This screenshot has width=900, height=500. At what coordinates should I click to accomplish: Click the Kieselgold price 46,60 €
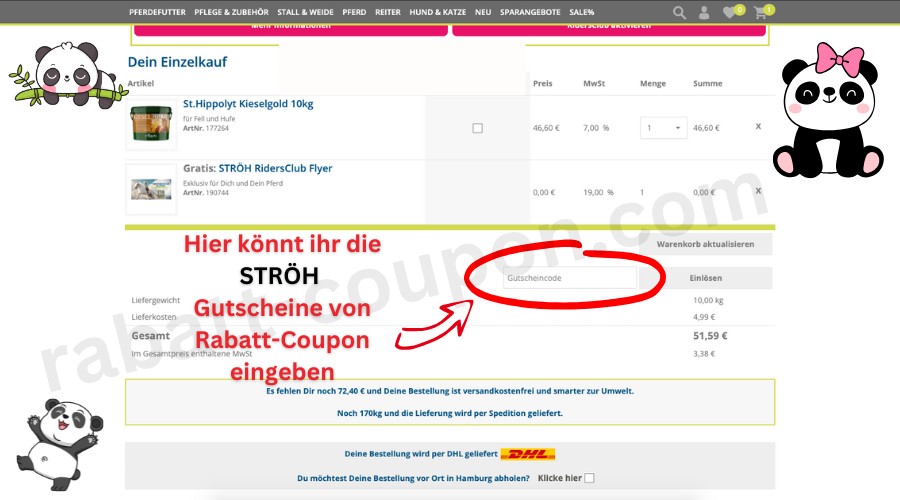click(x=546, y=128)
